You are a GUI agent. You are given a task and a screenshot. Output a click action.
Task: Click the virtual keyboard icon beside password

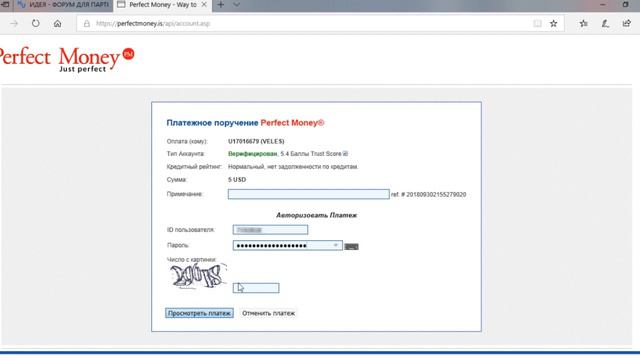351,247
